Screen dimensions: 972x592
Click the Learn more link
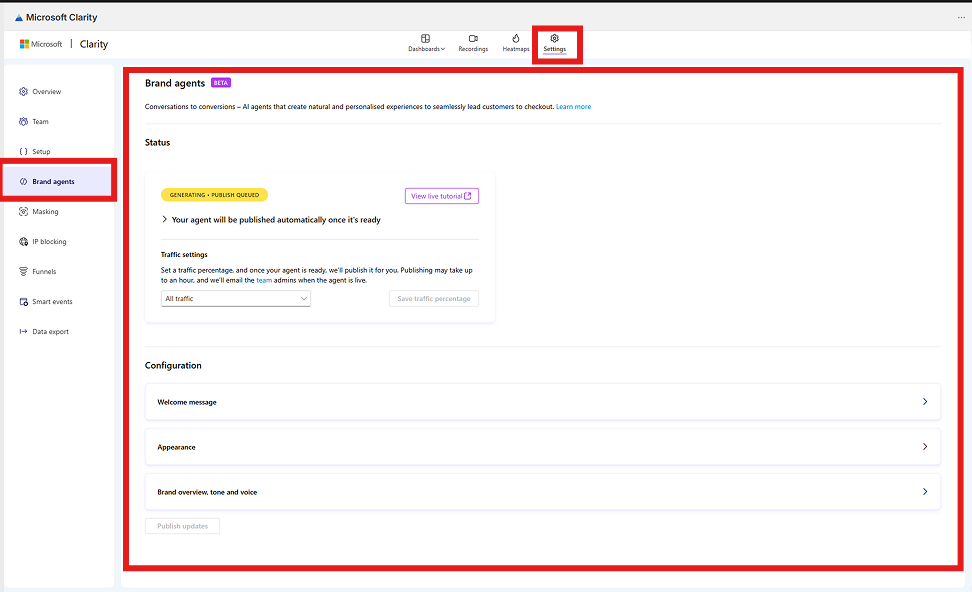pyautogui.click(x=573, y=107)
